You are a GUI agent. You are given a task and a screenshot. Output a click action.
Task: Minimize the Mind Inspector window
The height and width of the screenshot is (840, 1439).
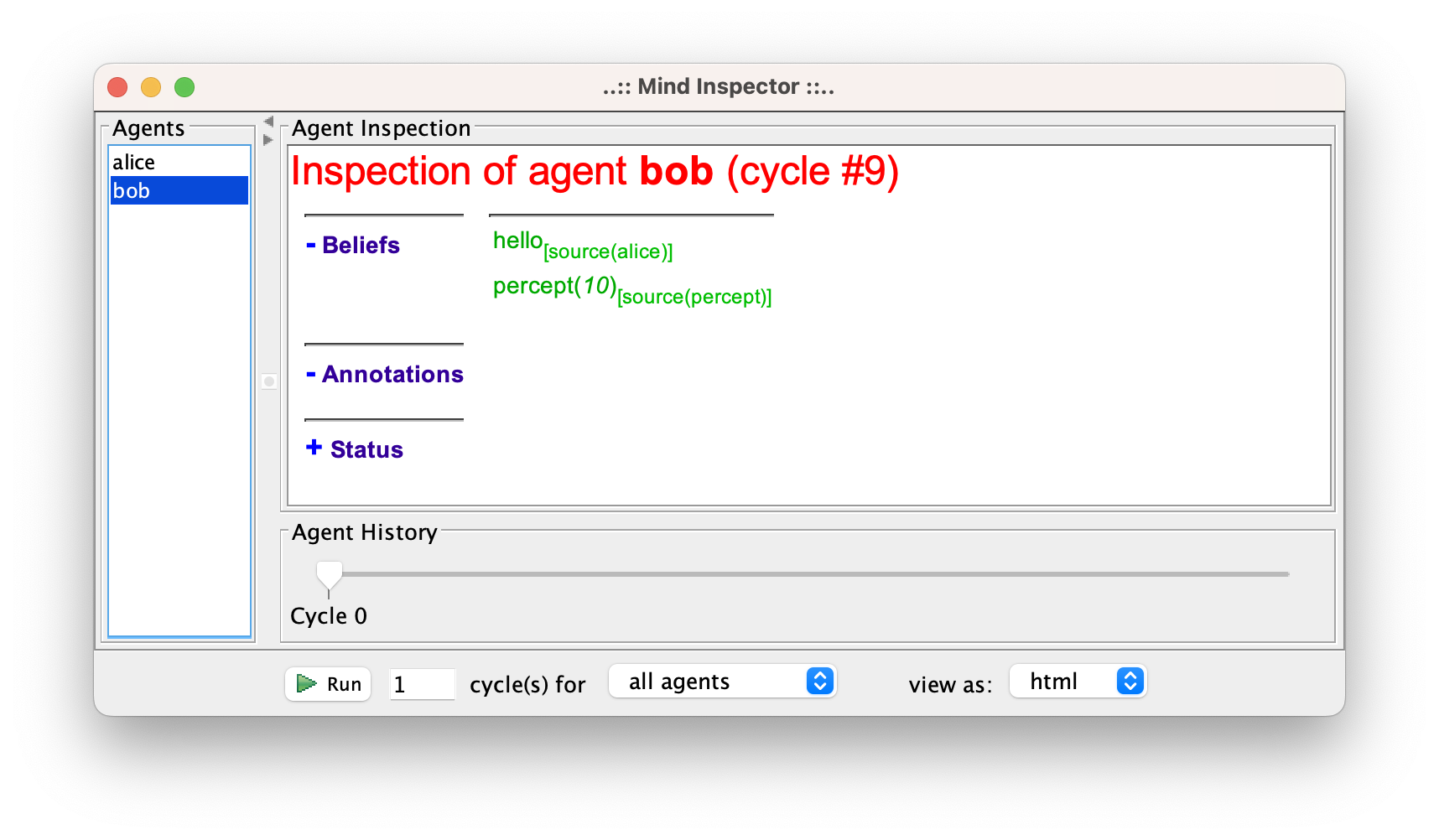[x=151, y=87]
